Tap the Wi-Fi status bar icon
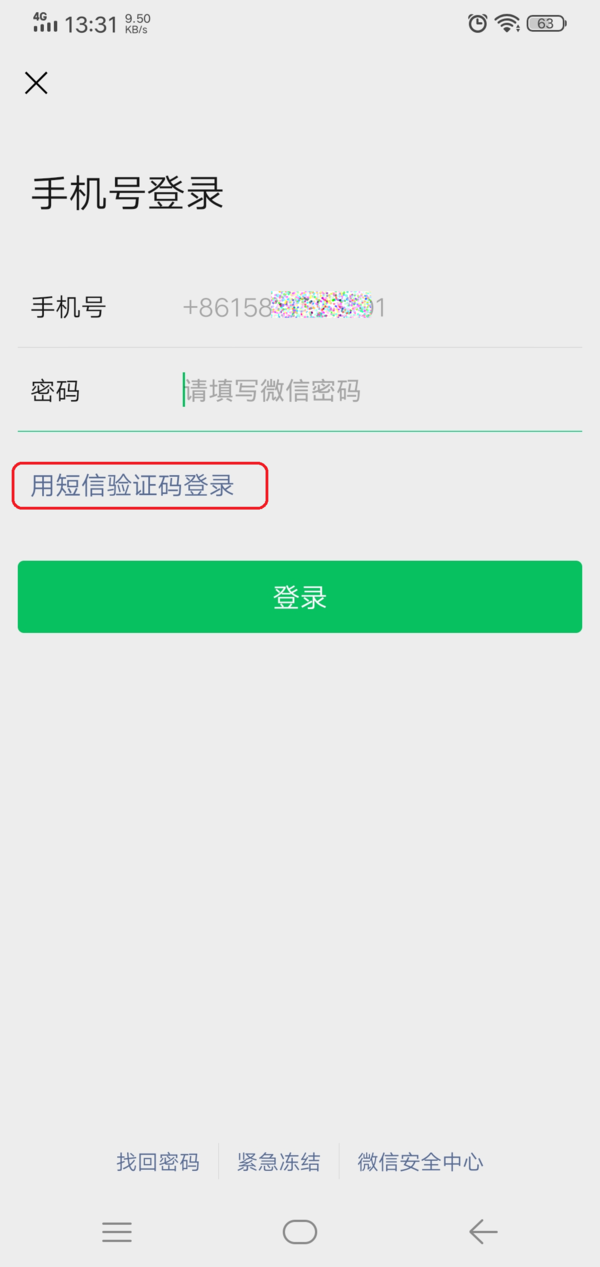600x1267 pixels. coord(508,23)
